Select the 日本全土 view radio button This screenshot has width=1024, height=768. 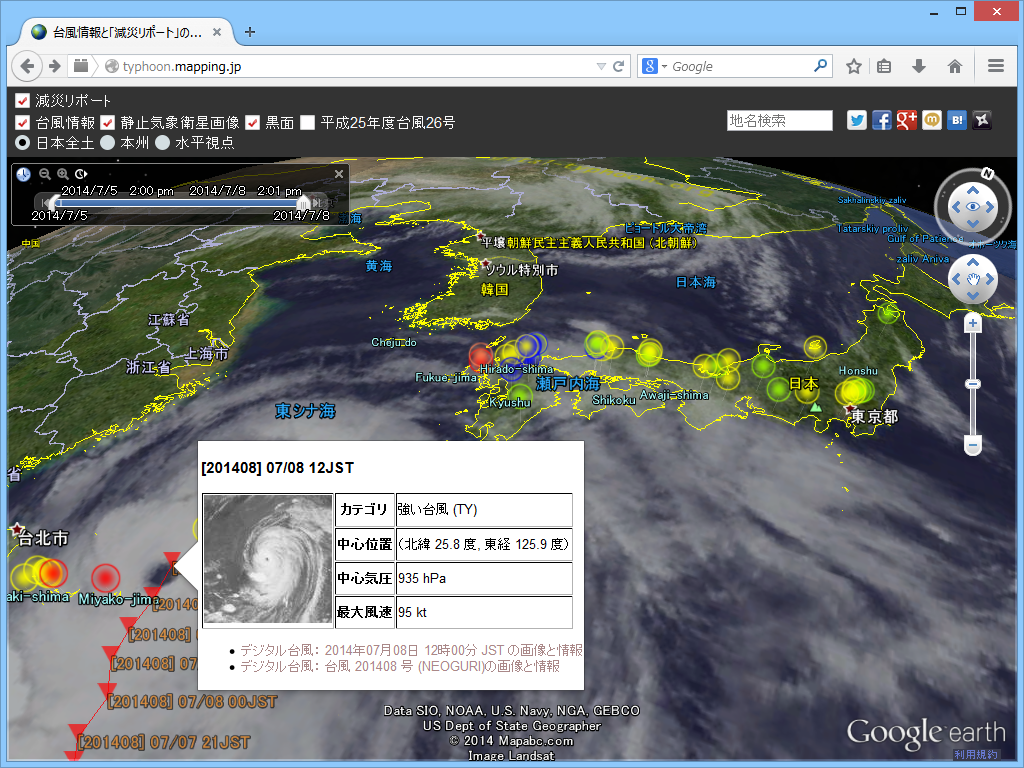22,142
